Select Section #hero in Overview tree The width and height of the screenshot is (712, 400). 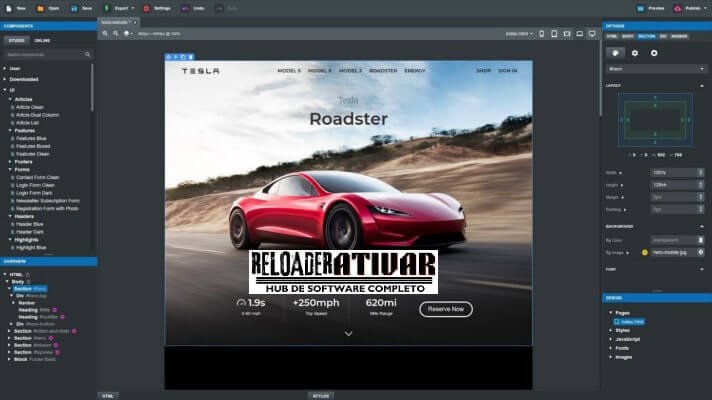pos(30,289)
